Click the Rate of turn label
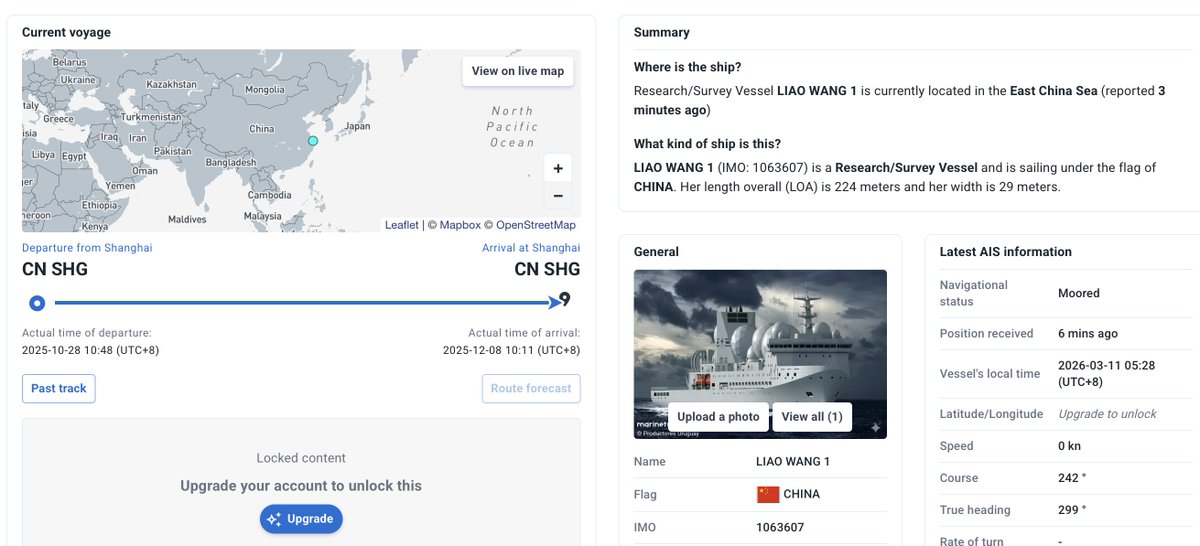1200x546 pixels. [x=975, y=541]
